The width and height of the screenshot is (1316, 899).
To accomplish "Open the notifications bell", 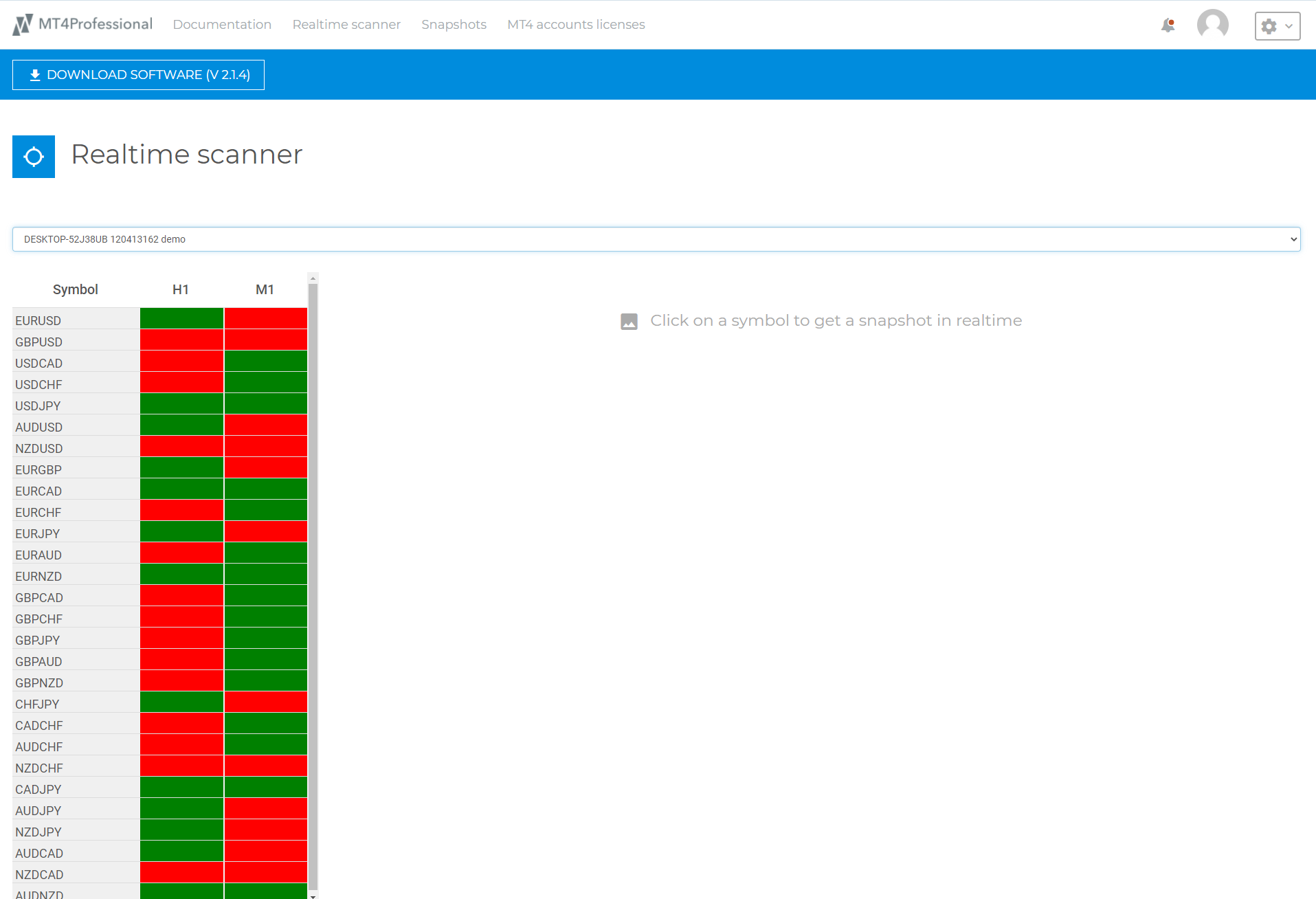I will [x=1168, y=25].
